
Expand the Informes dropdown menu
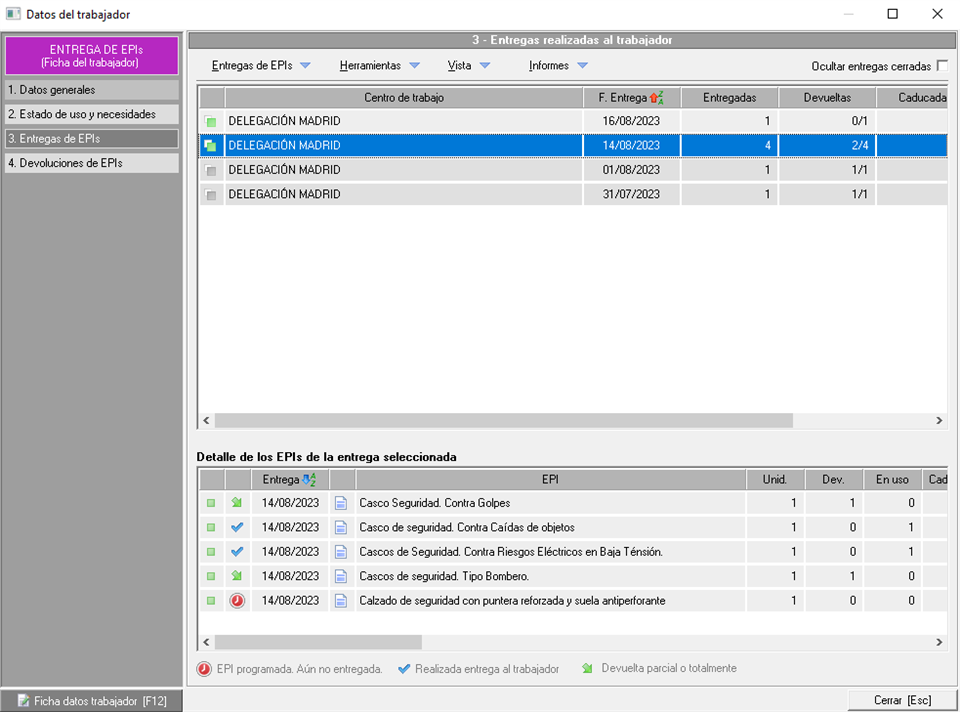pos(558,66)
